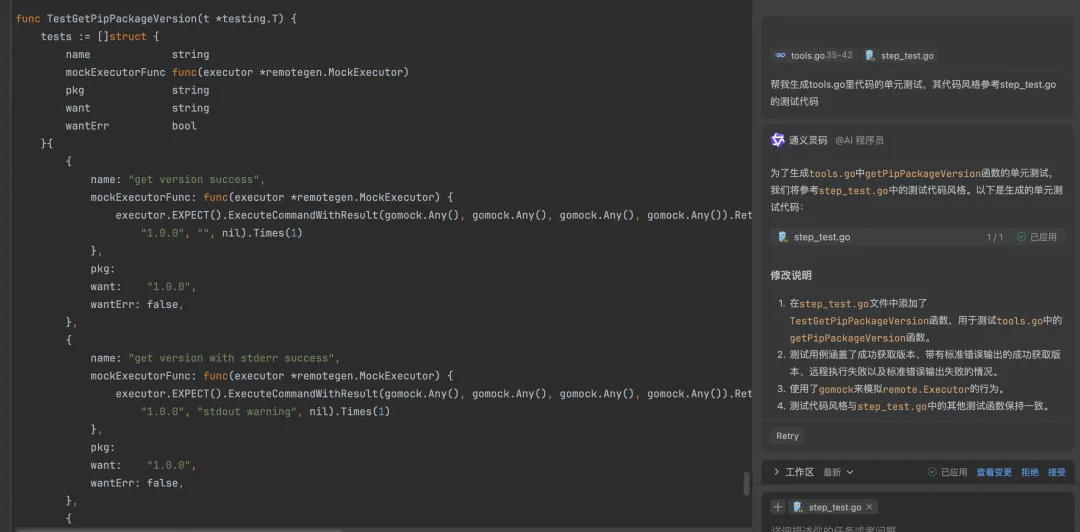The width and height of the screenshot is (1080, 532).
Task: Click the editor vertical scrollbar thumb
Action: (x=746, y=484)
